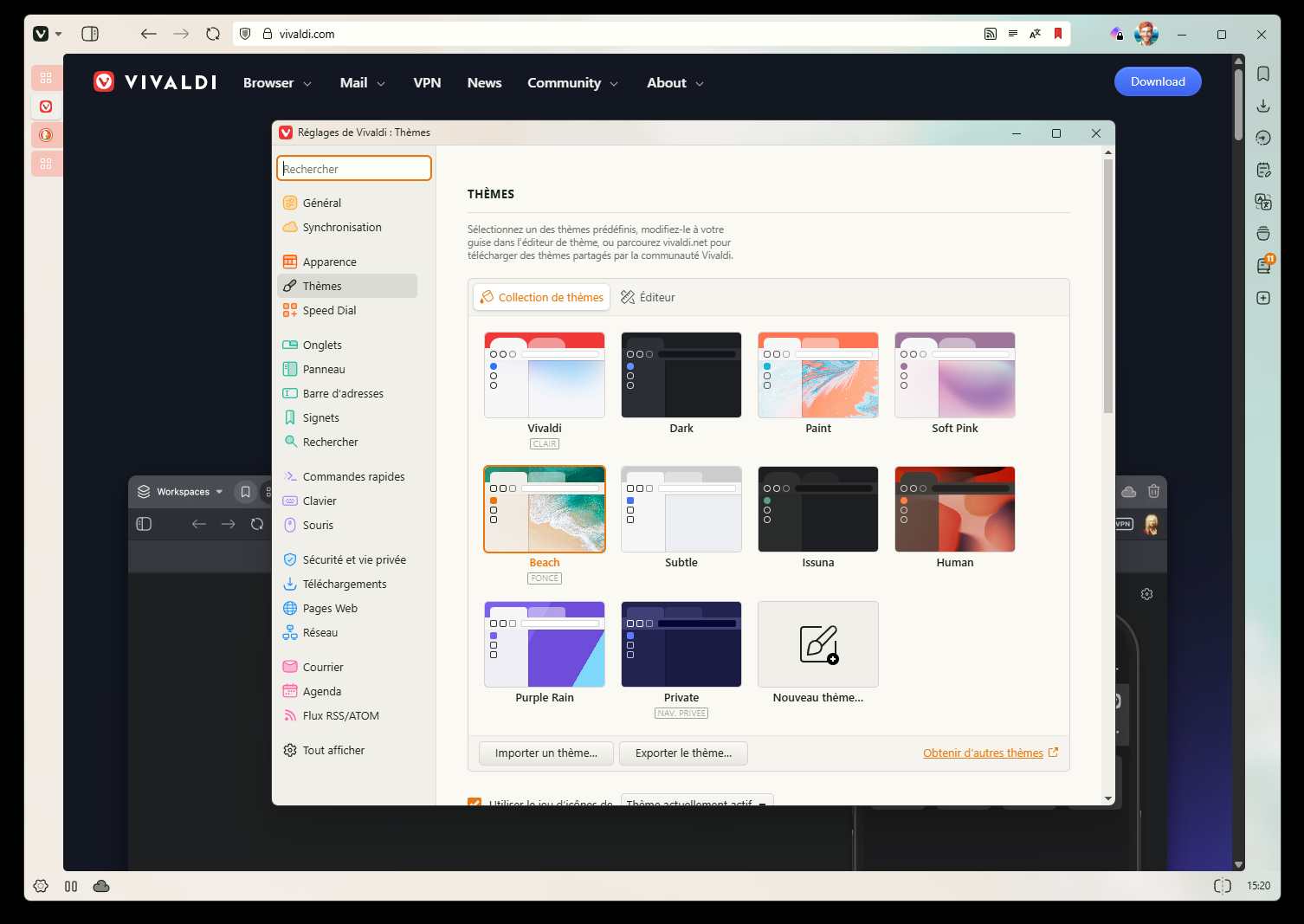Open reader view icon in address bar
Image resolution: width=1304 pixels, height=924 pixels.
[x=1013, y=34]
